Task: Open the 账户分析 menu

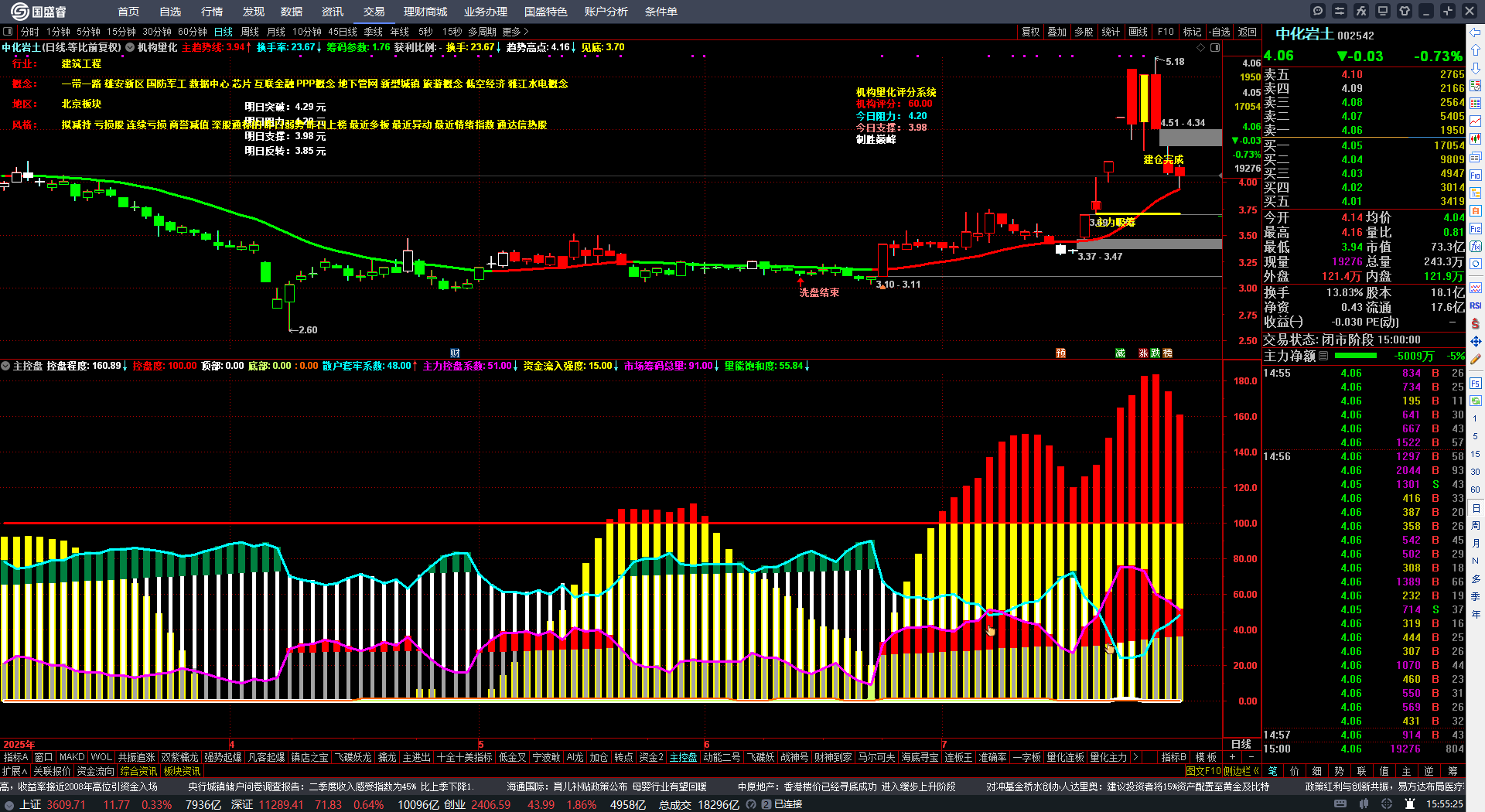Action: [x=606, y=12]
